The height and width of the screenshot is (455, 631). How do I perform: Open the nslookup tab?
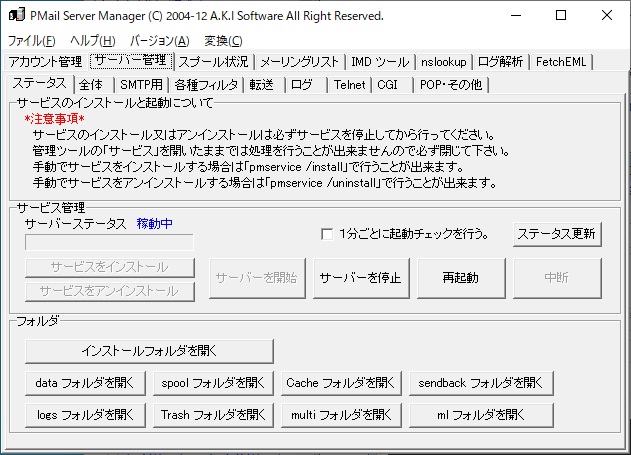(x=444, y=62)
